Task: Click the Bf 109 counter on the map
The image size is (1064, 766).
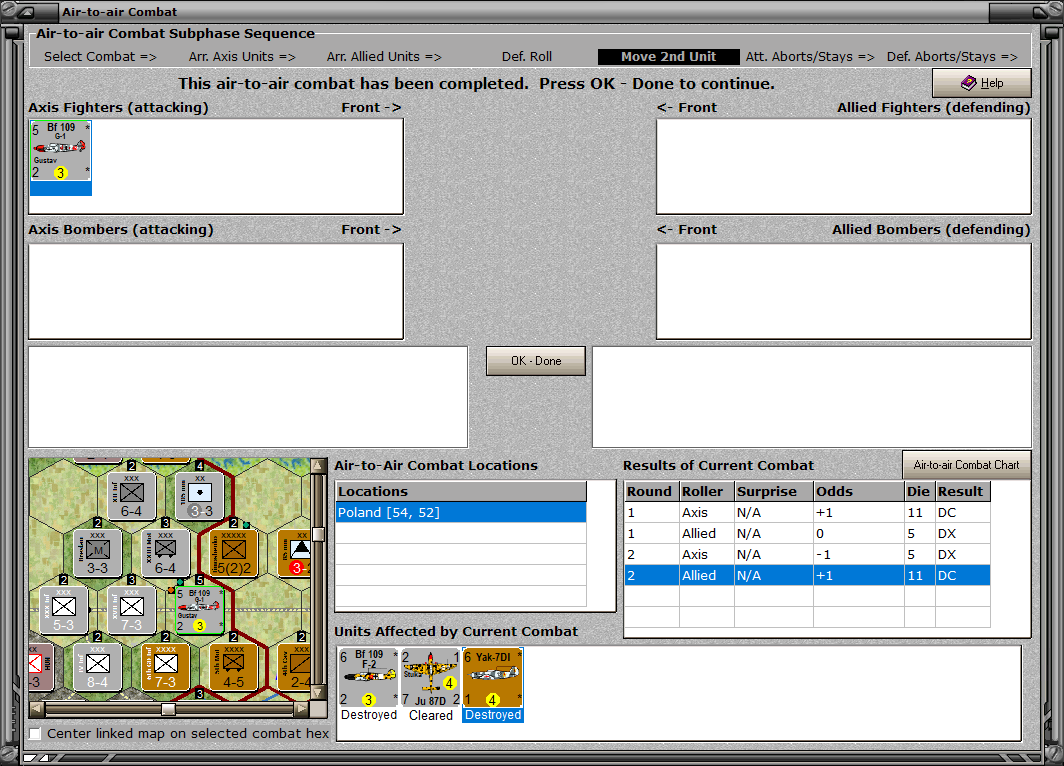Action: [200, 611]
